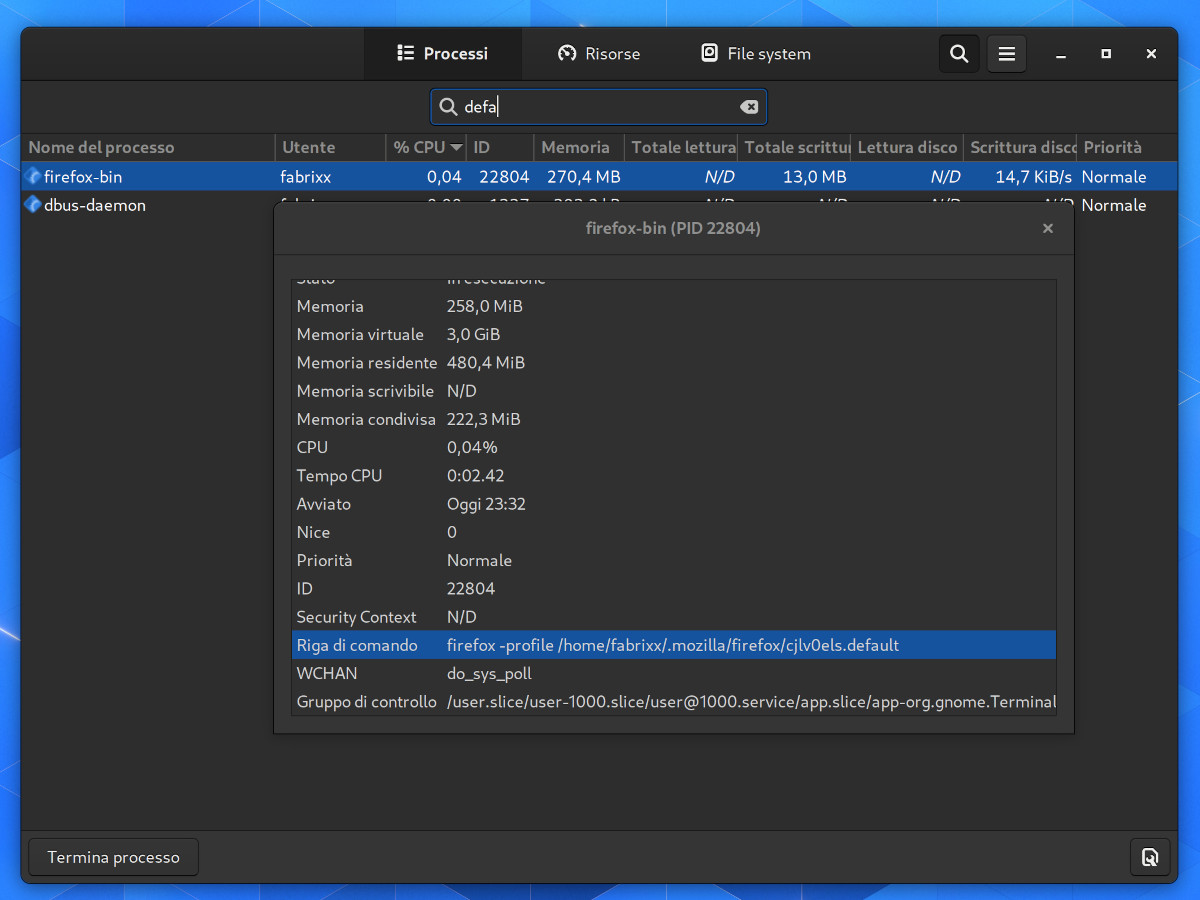Click the Gruppo di controllo row
This screenshot has height=900, width=1200.
tap(674, 701)
